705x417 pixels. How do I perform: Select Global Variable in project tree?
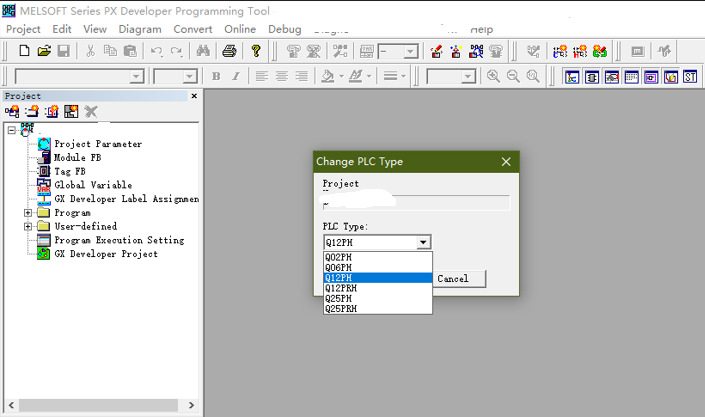tap(93, 185)
